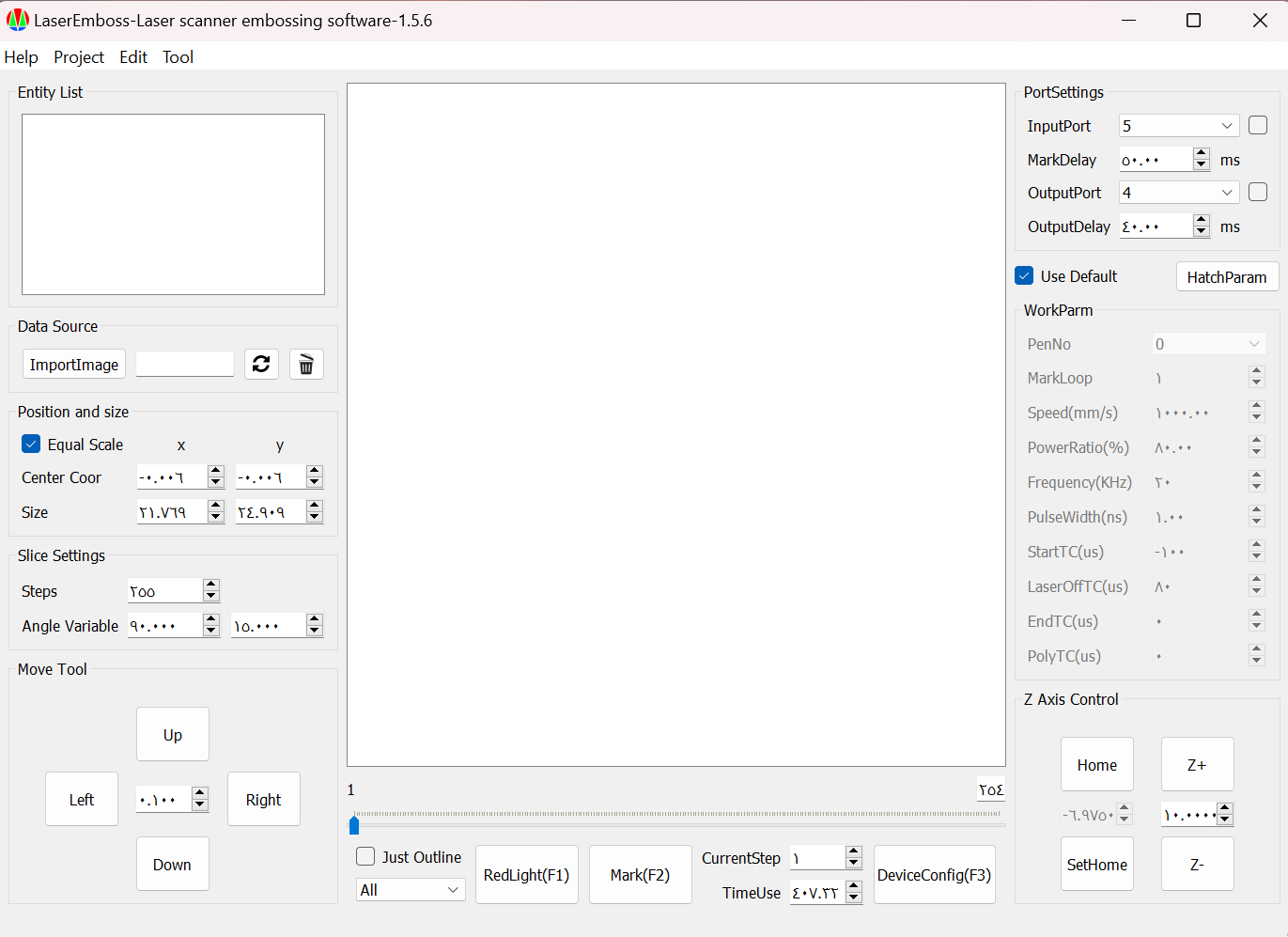Enable the Just Outline checkbox
Screen dimensions: 1288x937
point(365,856)
